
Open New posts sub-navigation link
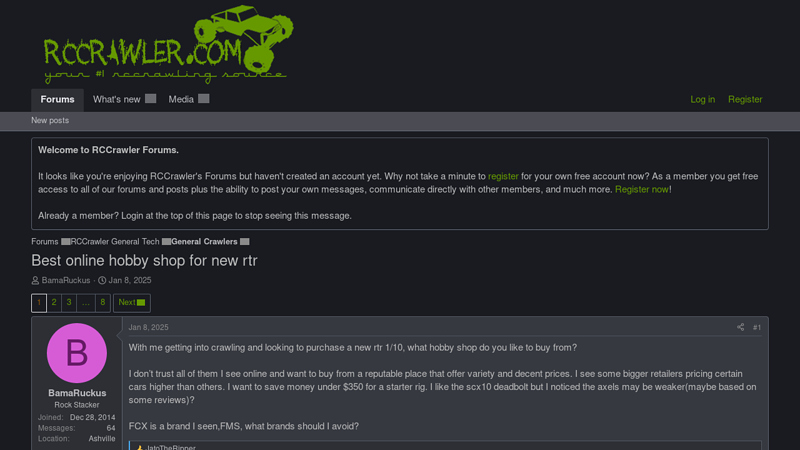[50, 121]
